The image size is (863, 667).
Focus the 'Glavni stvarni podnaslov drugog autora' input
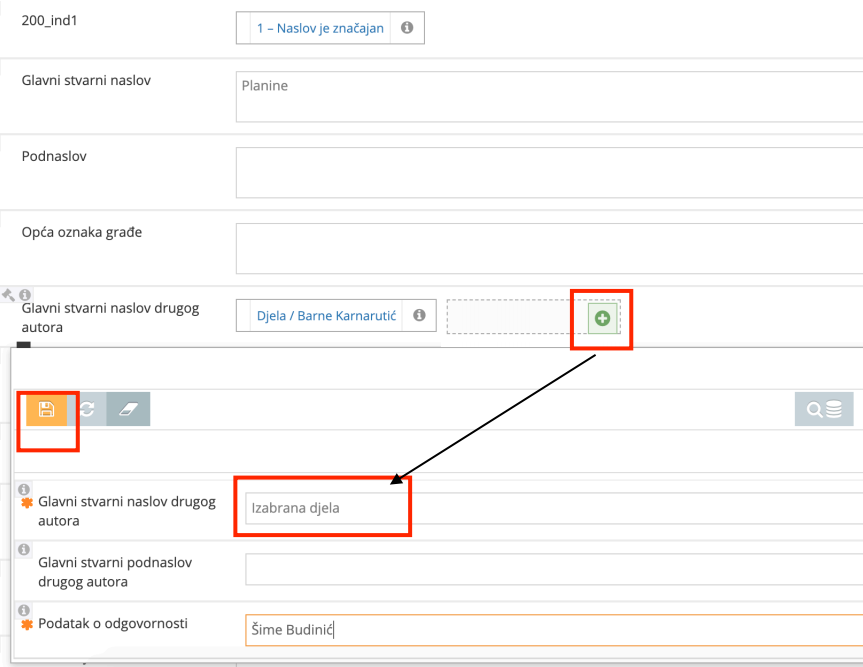(552, 569)
